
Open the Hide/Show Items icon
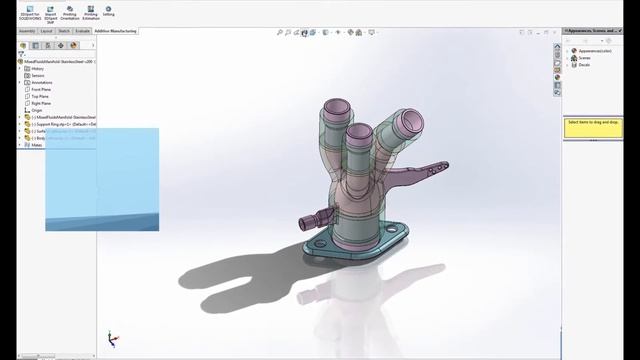338,32
